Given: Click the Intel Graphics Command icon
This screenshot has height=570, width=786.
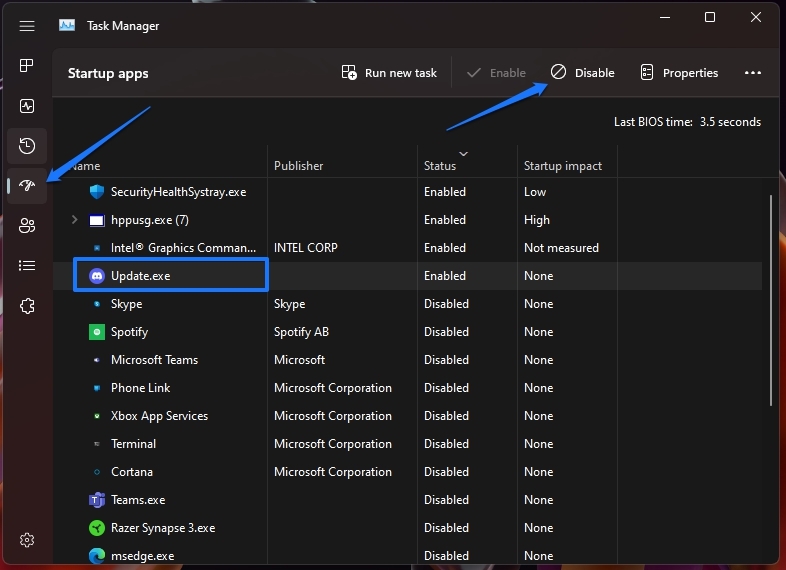Looking at the screenshot, I should click(x=97, y=248).
